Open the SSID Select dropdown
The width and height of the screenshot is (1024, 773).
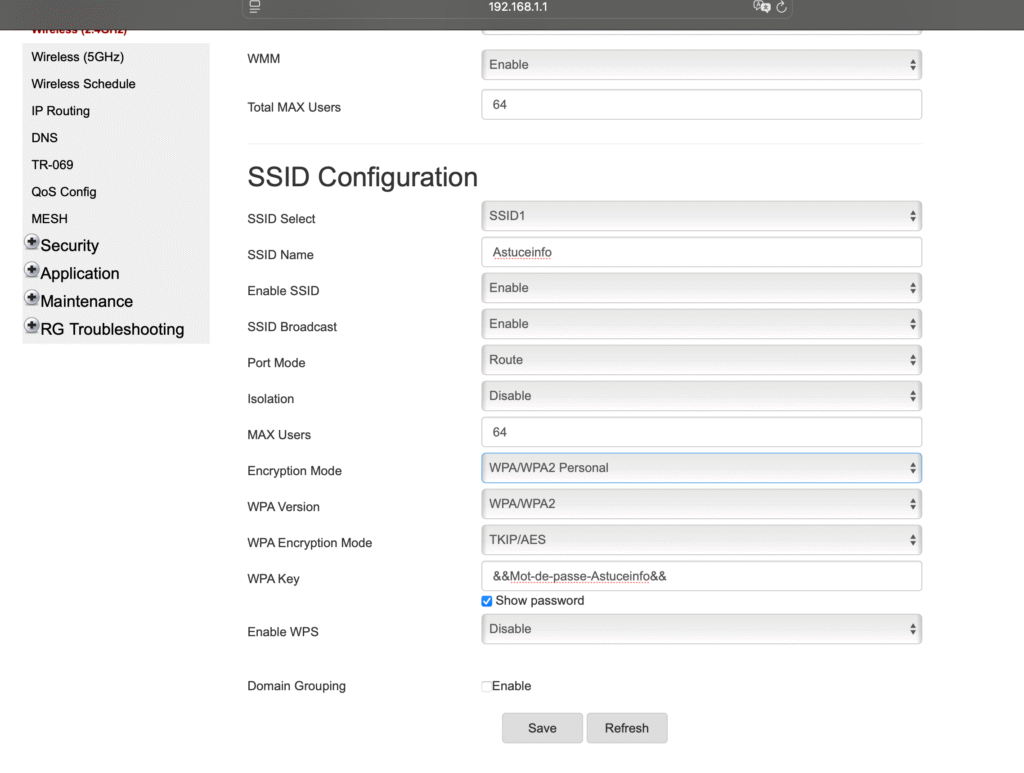click(701, 216)
